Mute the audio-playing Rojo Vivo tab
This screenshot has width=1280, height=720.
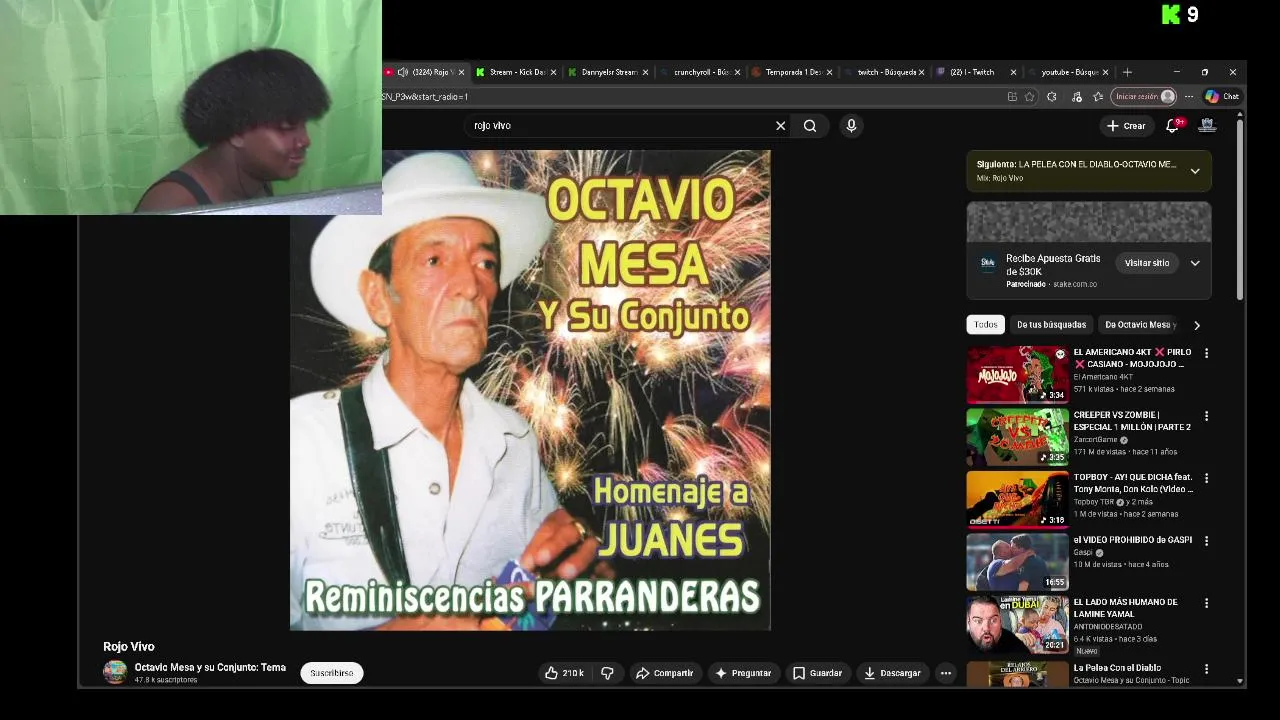[403, 72]
